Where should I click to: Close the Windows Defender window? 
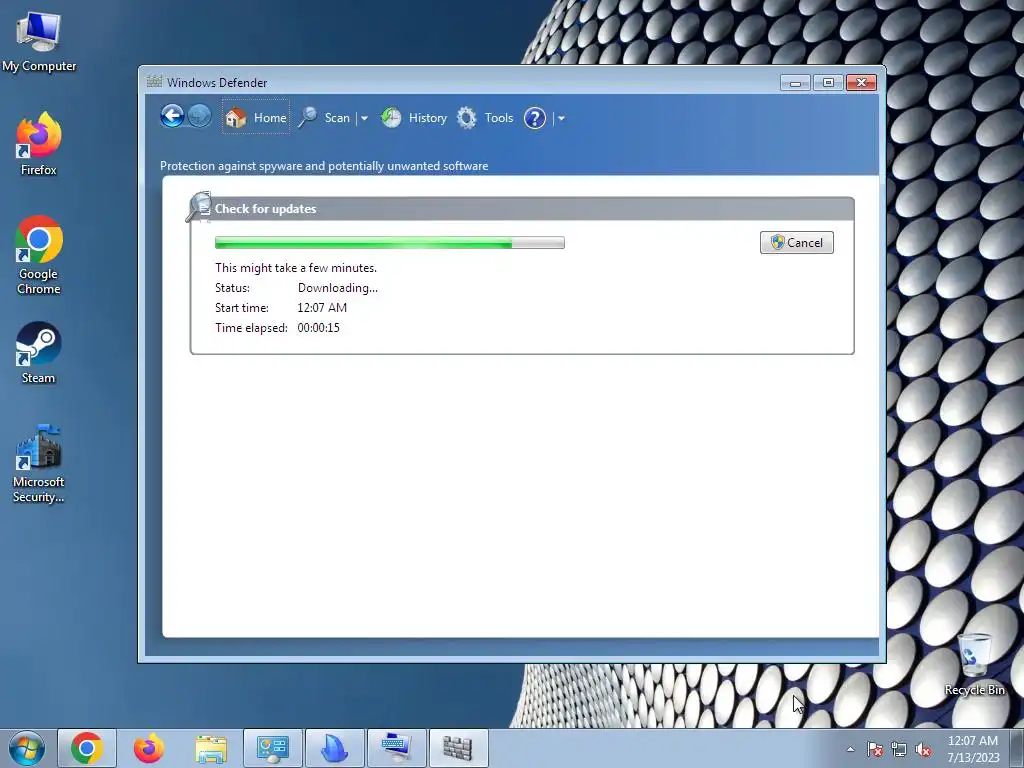pos(861,82)
